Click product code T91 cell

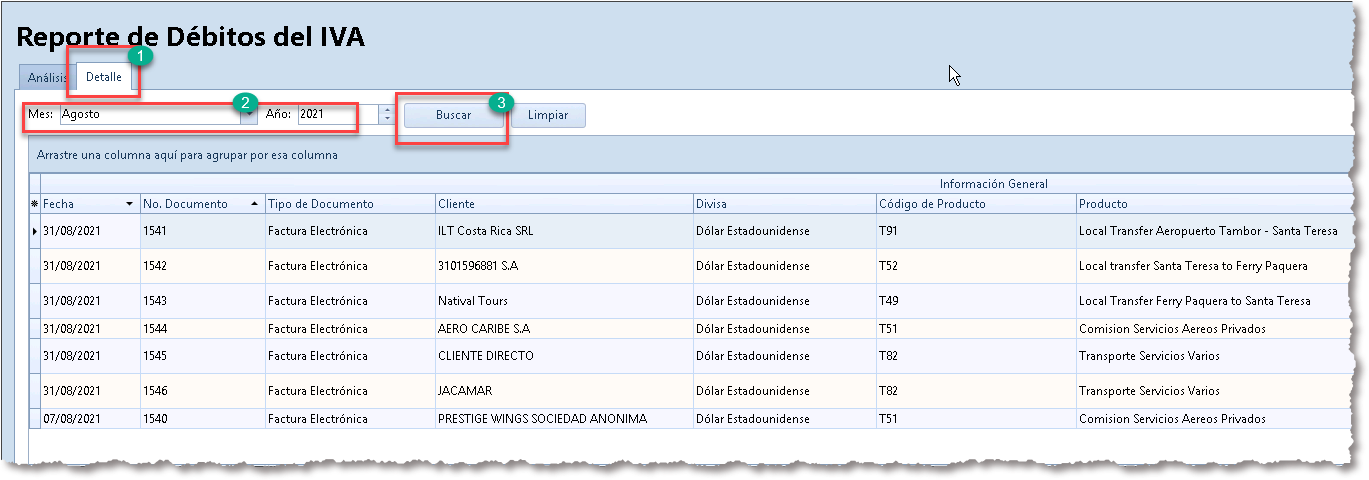976,231
